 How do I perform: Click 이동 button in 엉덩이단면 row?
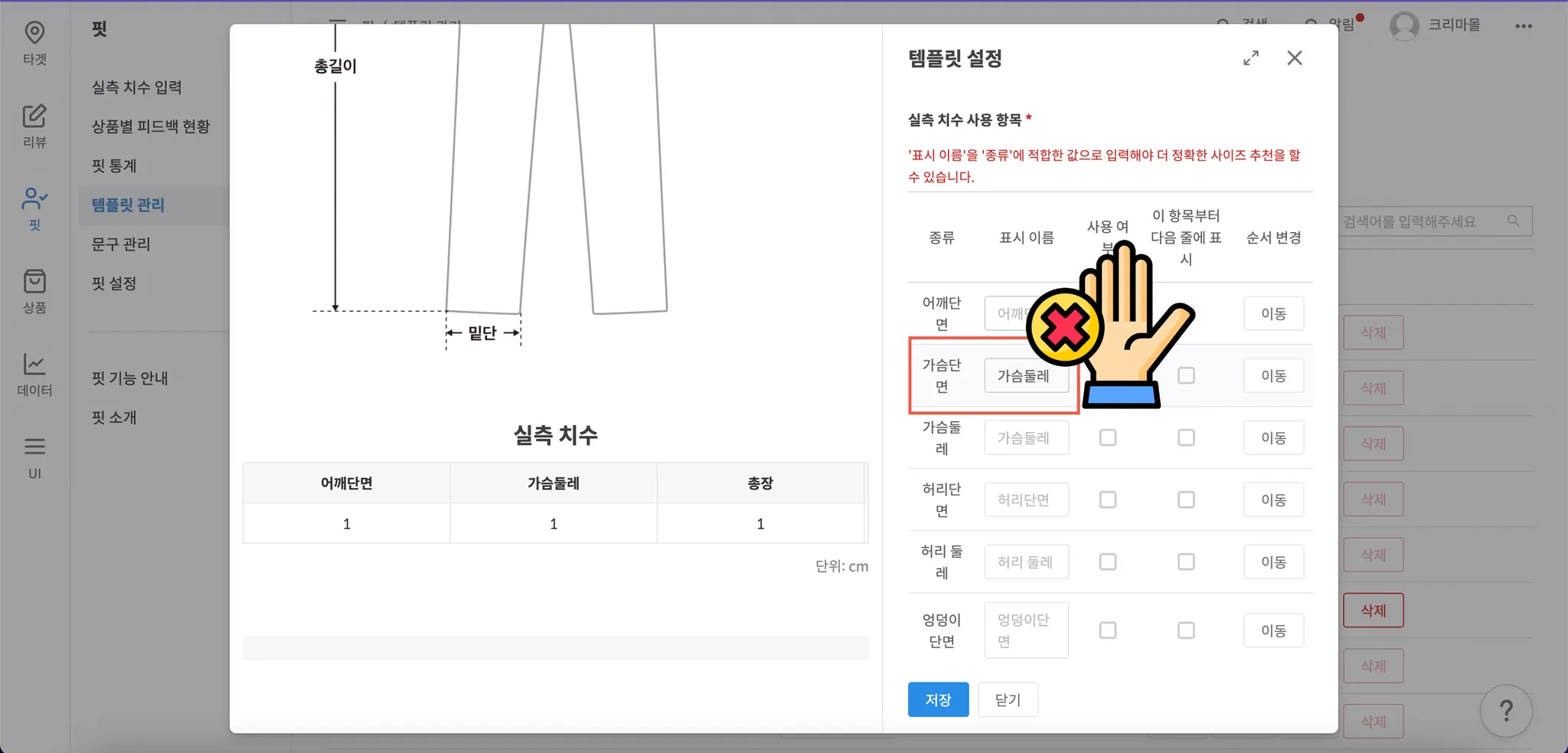pyautogui.click(x=1274, y=630)
